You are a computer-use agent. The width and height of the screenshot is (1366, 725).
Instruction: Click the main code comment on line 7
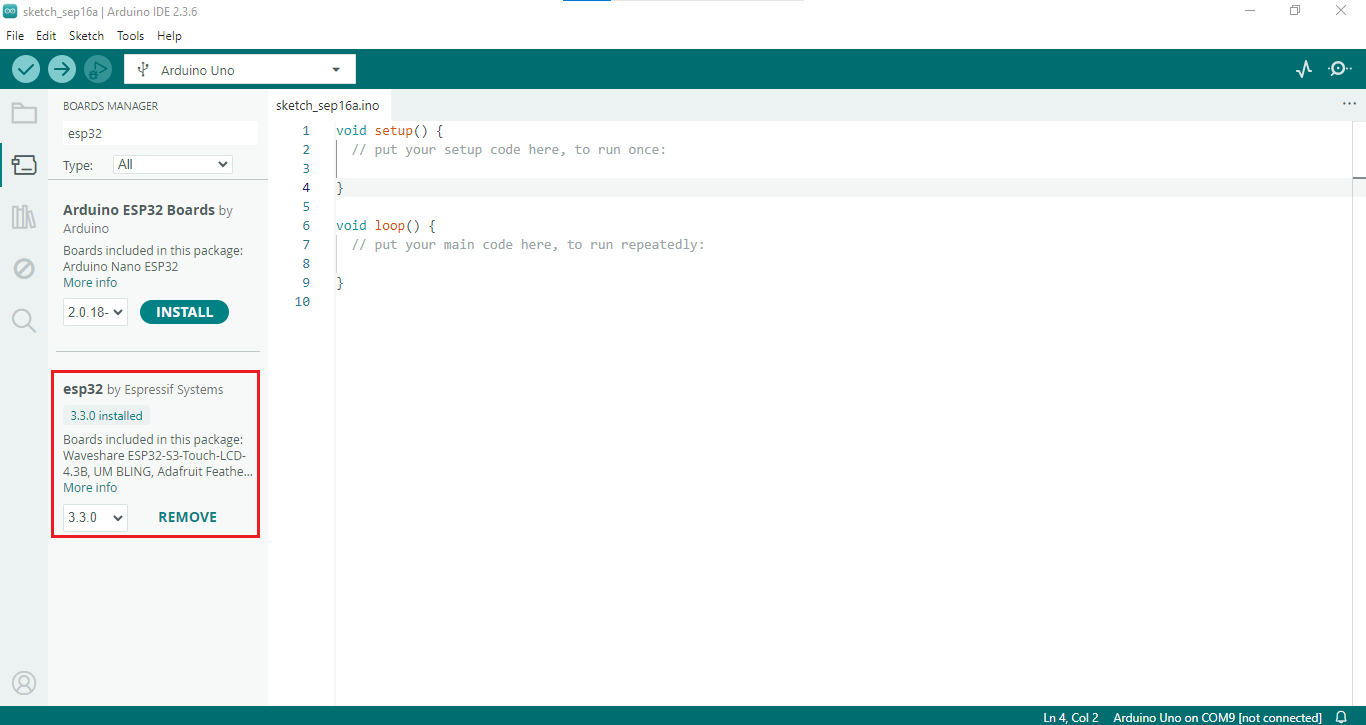click(x=528, y=245)
